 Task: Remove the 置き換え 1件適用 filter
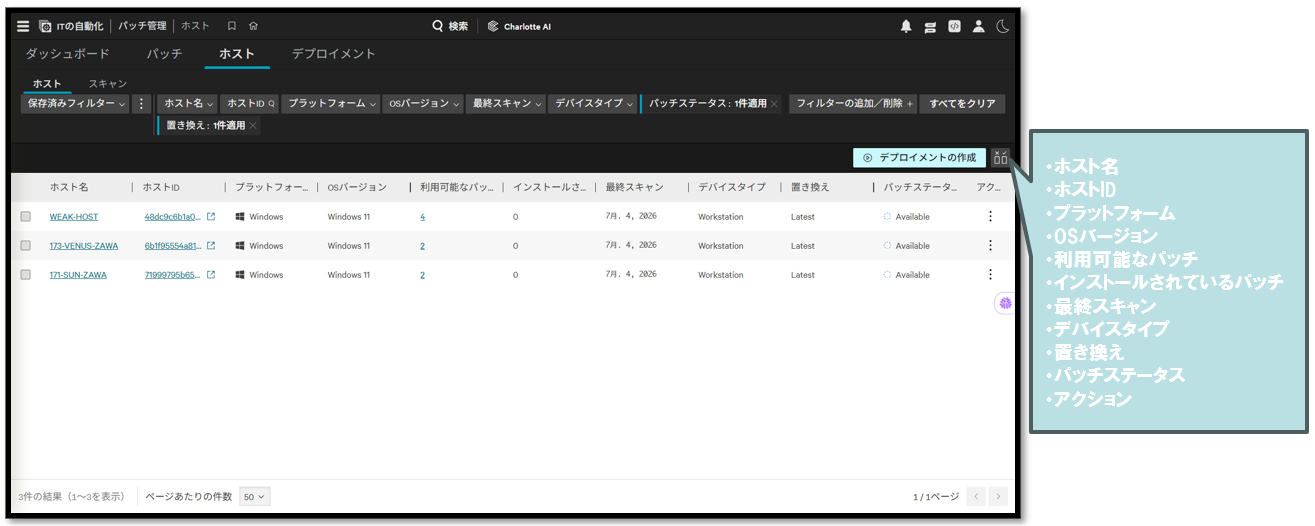tap(253, 126)
